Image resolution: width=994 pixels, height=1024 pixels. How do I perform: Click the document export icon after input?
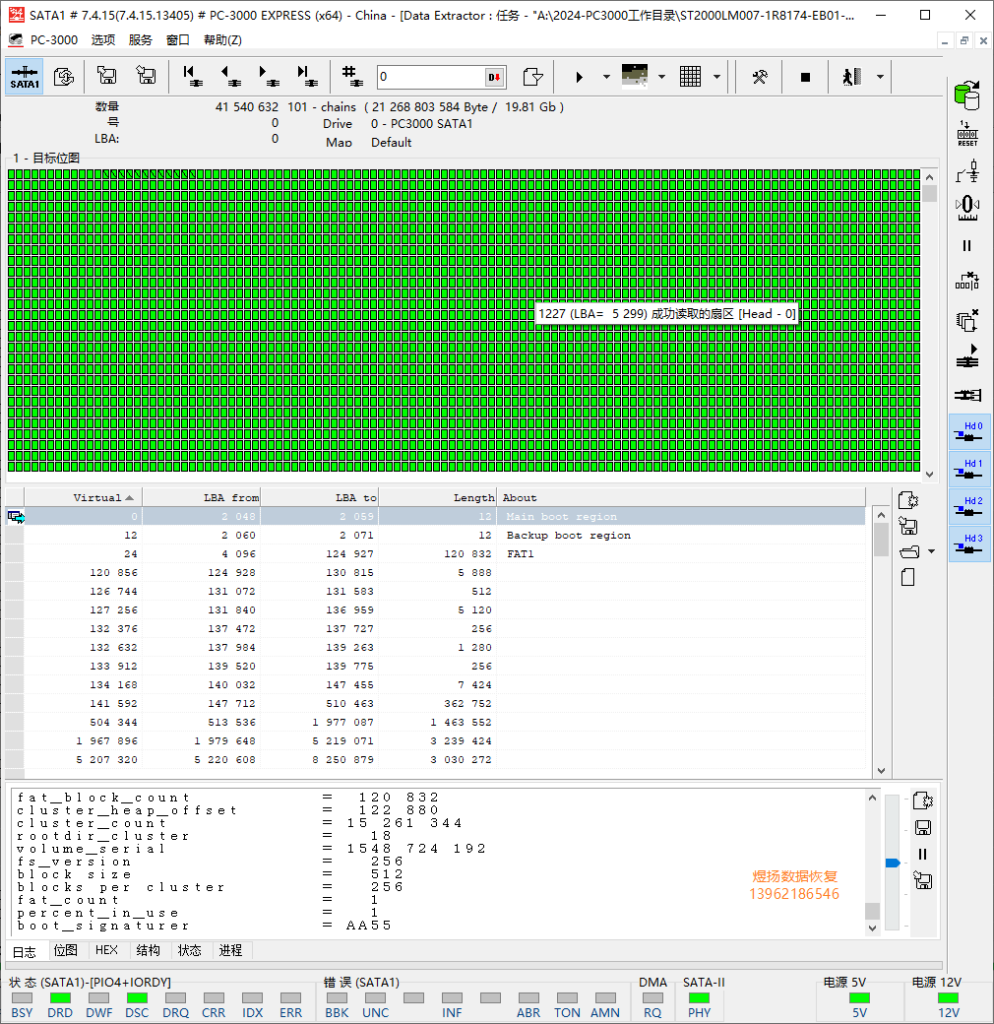[x=533, y=77]
